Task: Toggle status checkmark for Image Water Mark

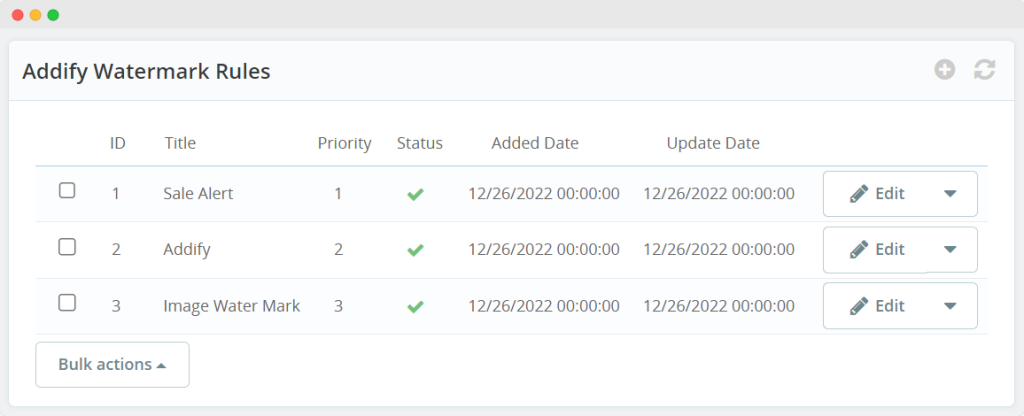Action: (x=415, y=306)
